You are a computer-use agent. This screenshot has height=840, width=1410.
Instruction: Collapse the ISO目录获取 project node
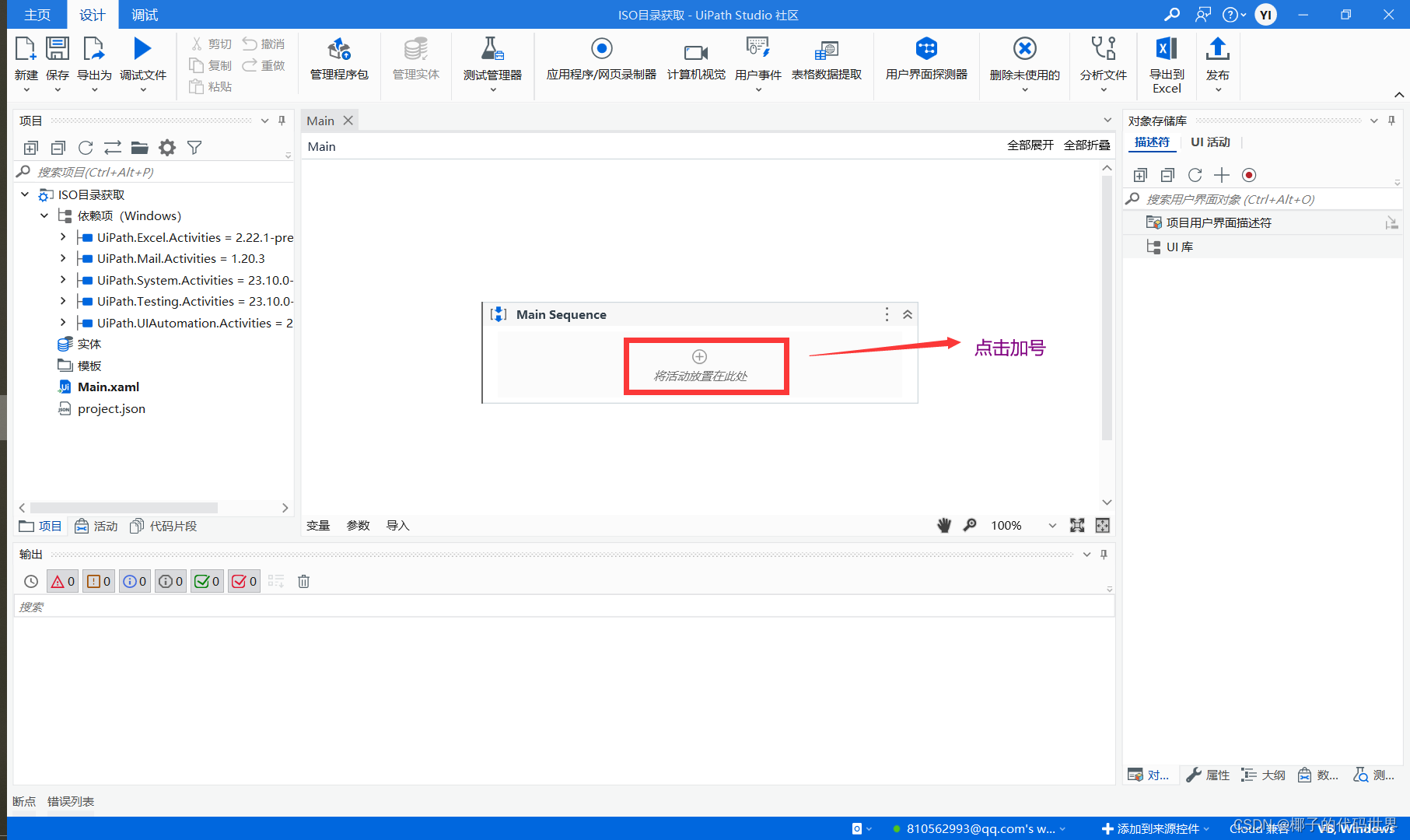tap(25, 194)
